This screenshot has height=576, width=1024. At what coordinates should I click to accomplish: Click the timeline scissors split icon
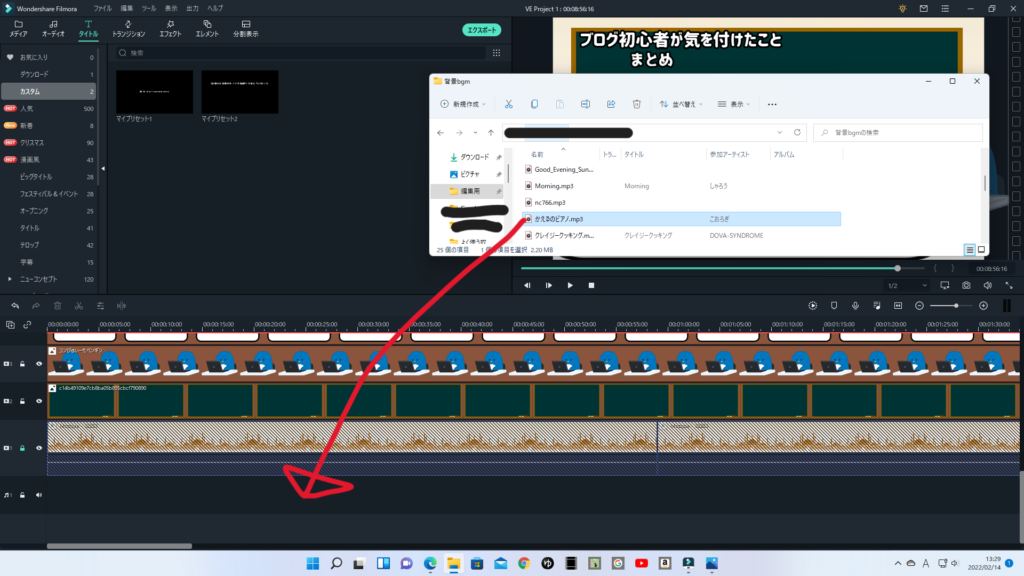point(78,306)
